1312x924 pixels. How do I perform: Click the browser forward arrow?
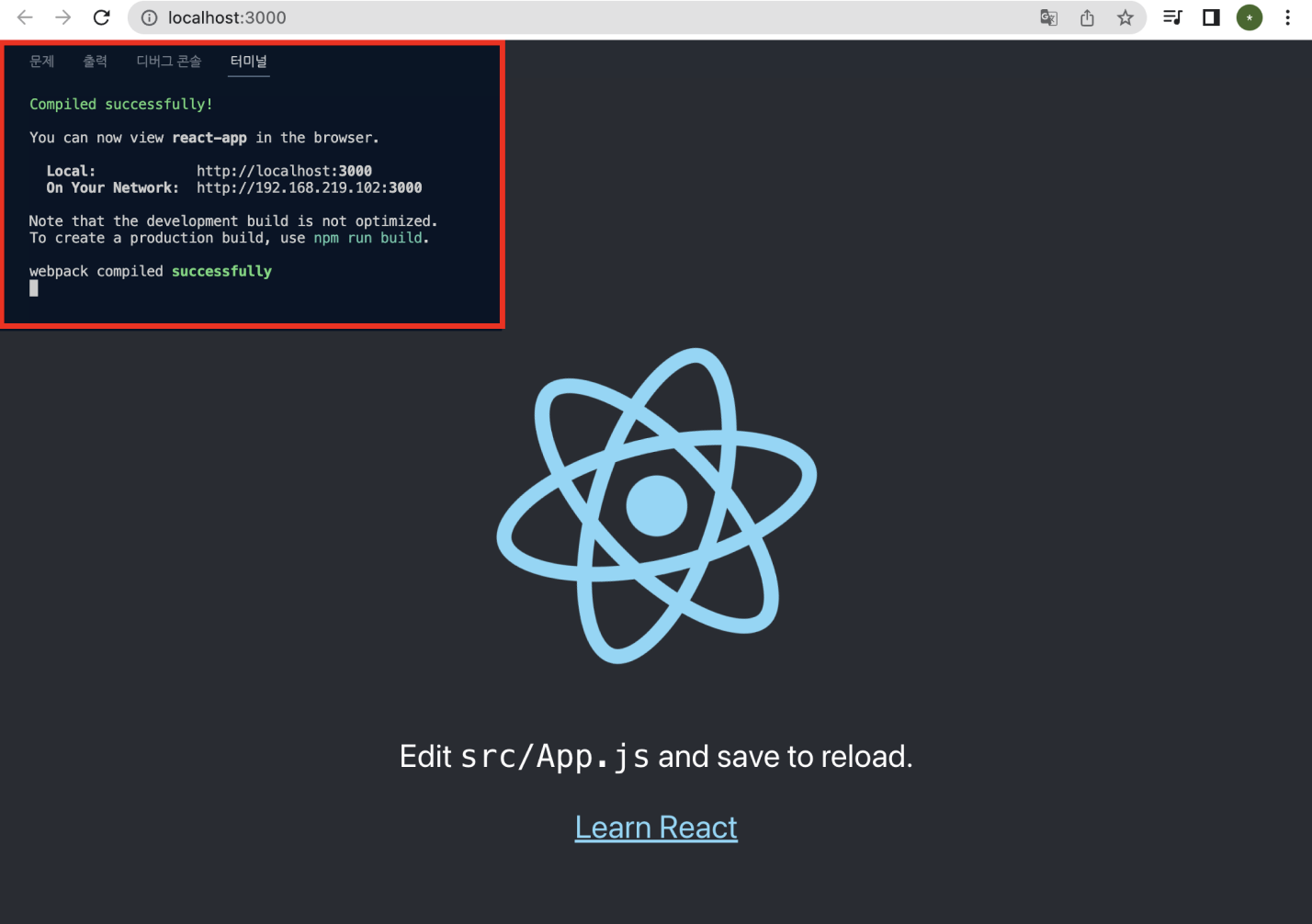point(62,17)
